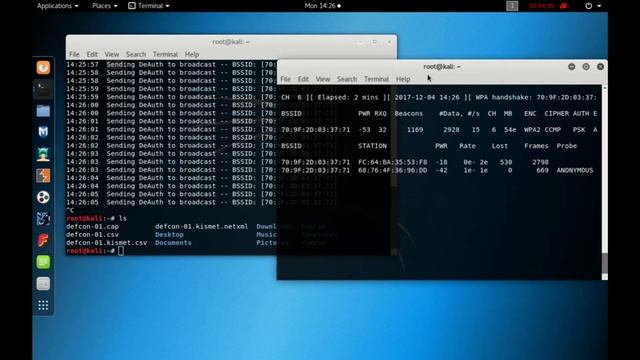The height and width of the screenshot is (360, 640).
Task: Click the Desktop directory in ls output
Action: click(x=169, y=235)
